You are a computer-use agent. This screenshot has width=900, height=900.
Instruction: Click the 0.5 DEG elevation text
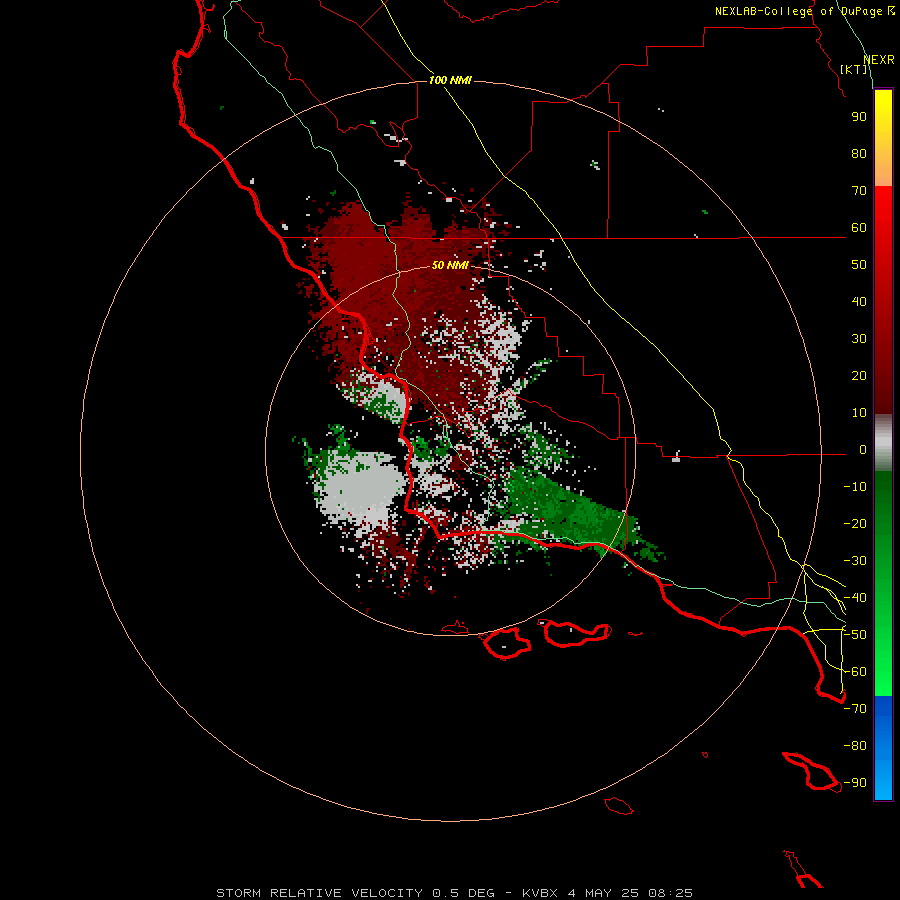click(463, 893)
